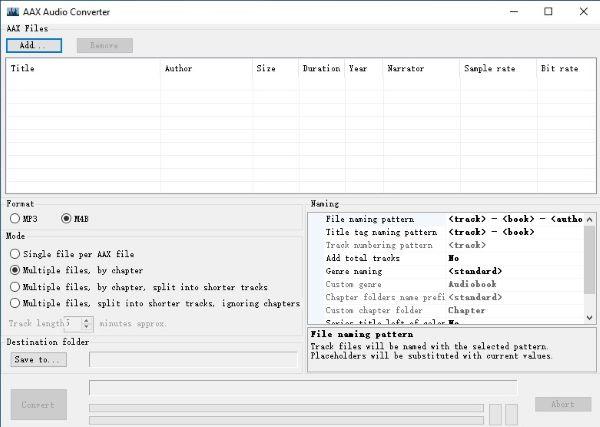This screenshot has width=600, height=427.
Task: Click the Duration column header
Action: (321, 68)
